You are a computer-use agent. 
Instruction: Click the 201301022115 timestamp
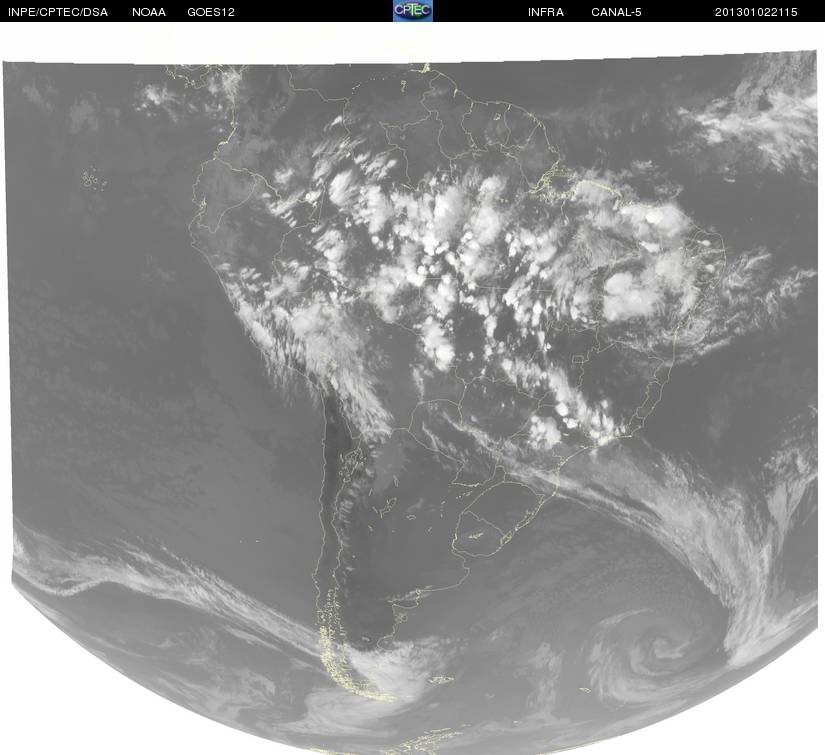(756, 12)
